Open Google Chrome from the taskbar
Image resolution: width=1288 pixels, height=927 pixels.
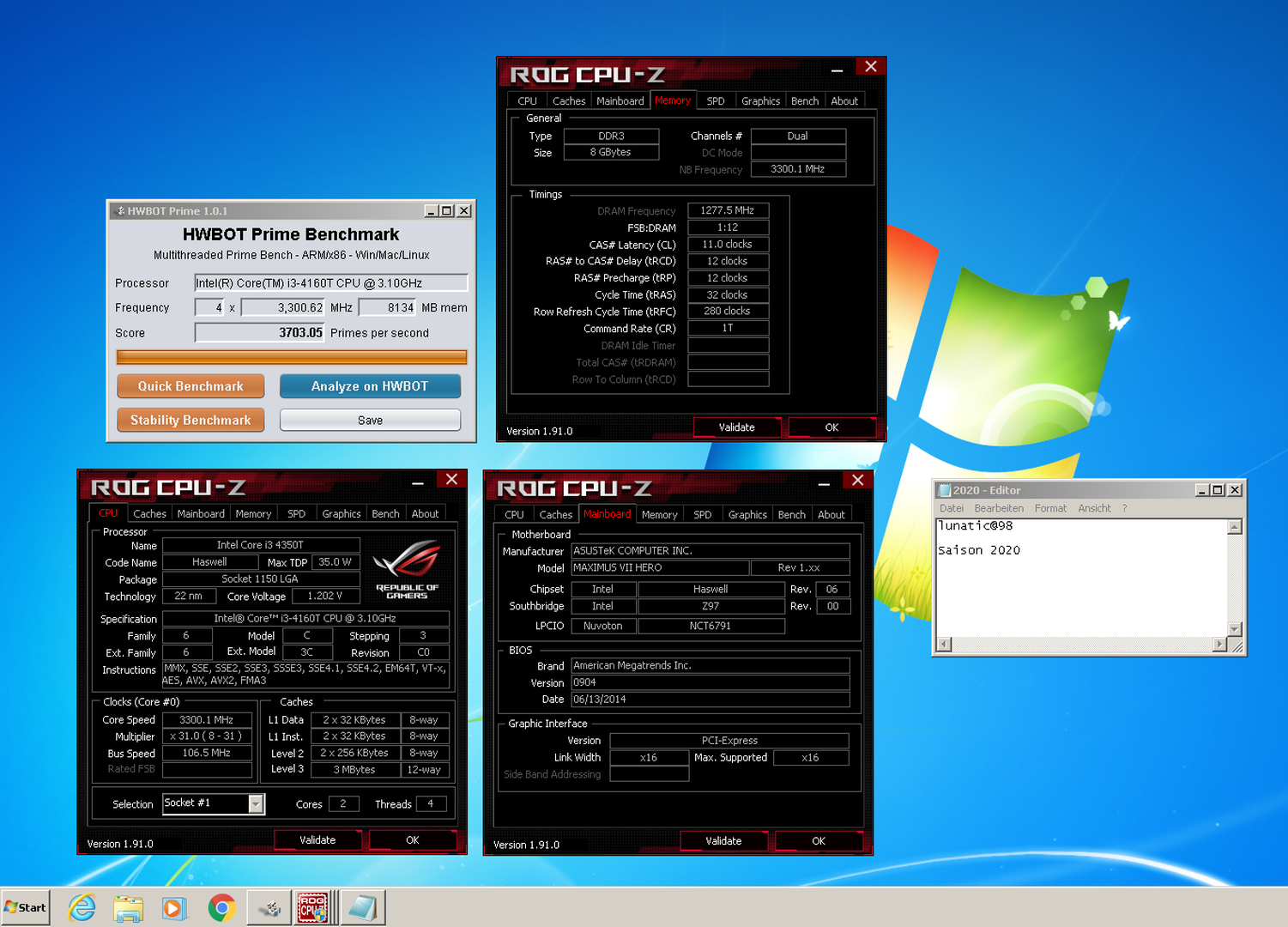point(221,907)
